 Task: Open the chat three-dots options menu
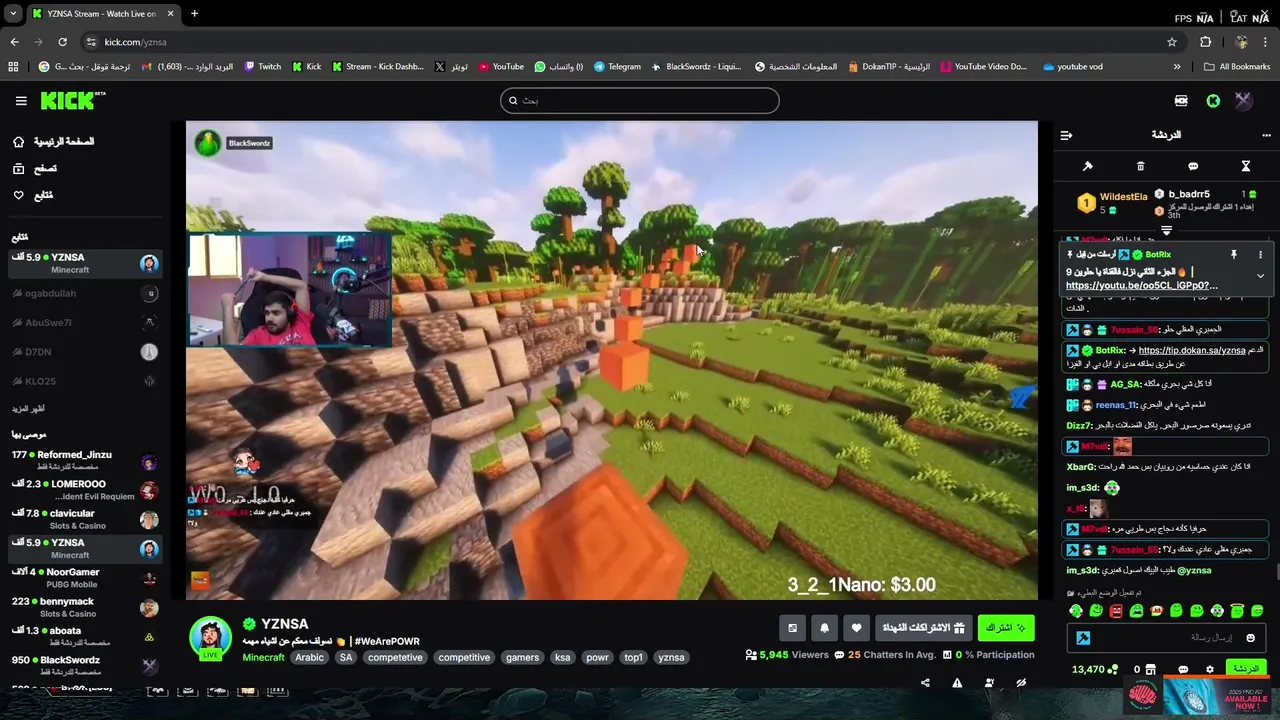[x=1266, y=135]
